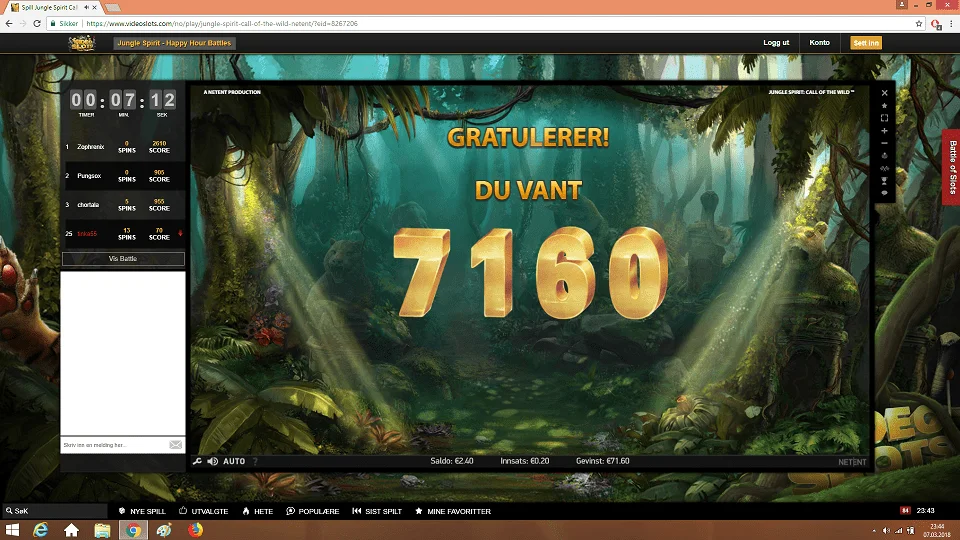Mute the game sound speaker icon
Screen dimensions: 960x540
pos(212,461)
